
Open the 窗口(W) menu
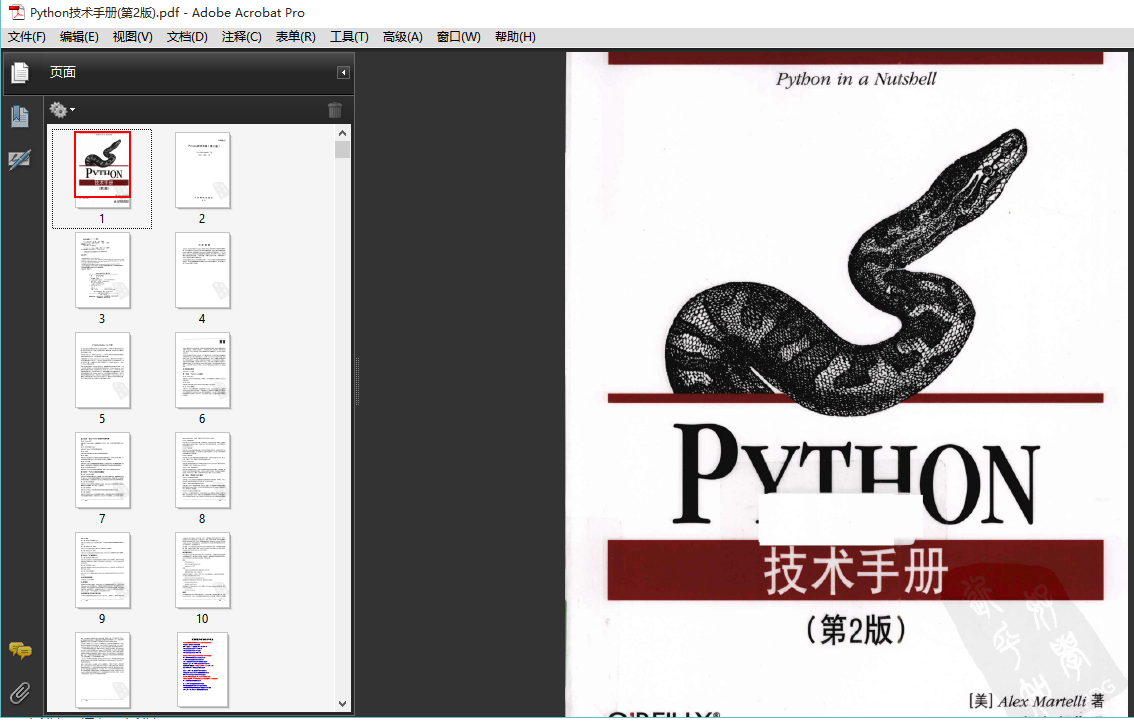pyautogui.click(x=459, y=37)
